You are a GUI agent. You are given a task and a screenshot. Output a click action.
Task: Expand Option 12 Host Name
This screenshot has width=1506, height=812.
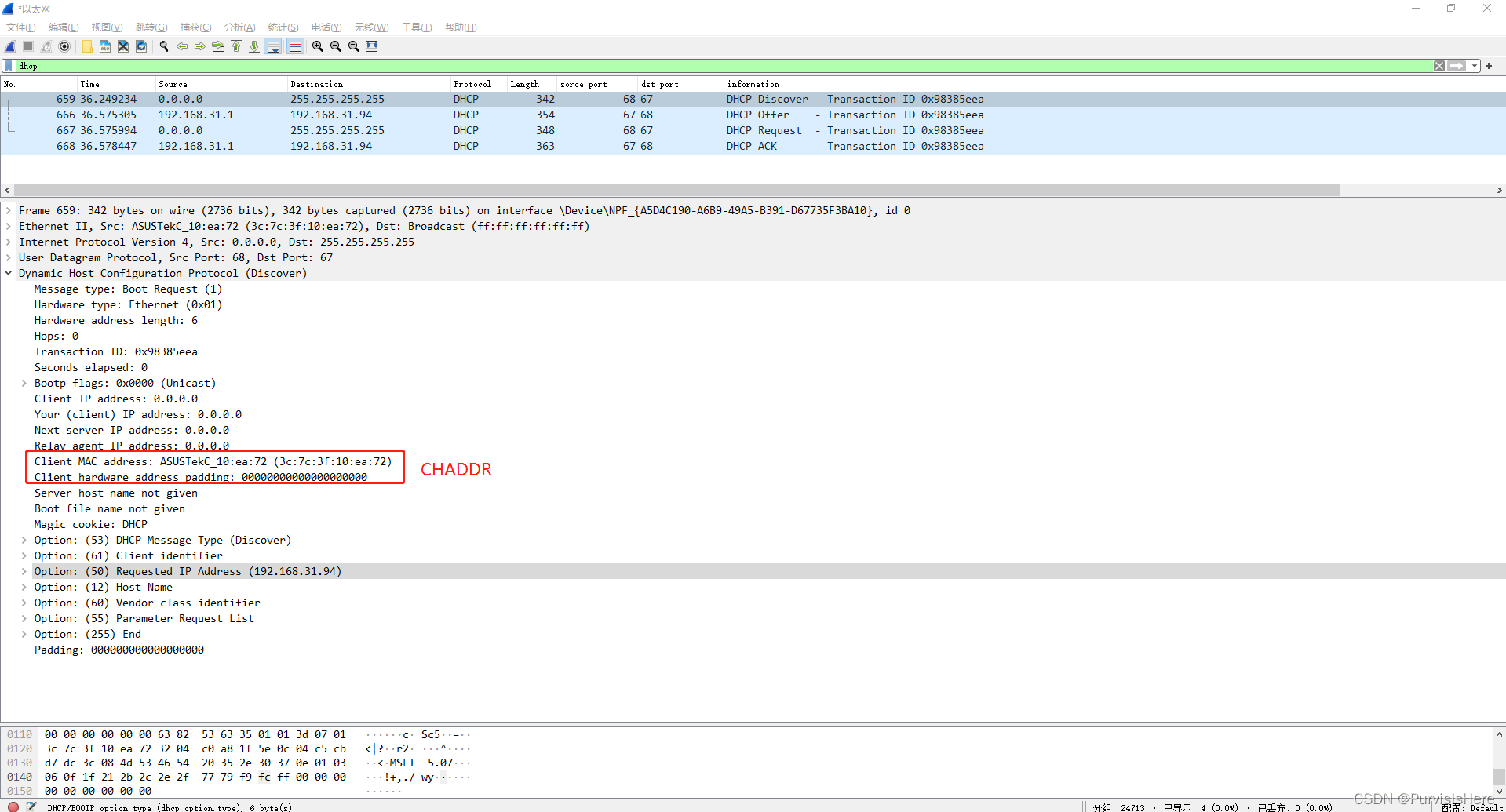pos(24,587)
